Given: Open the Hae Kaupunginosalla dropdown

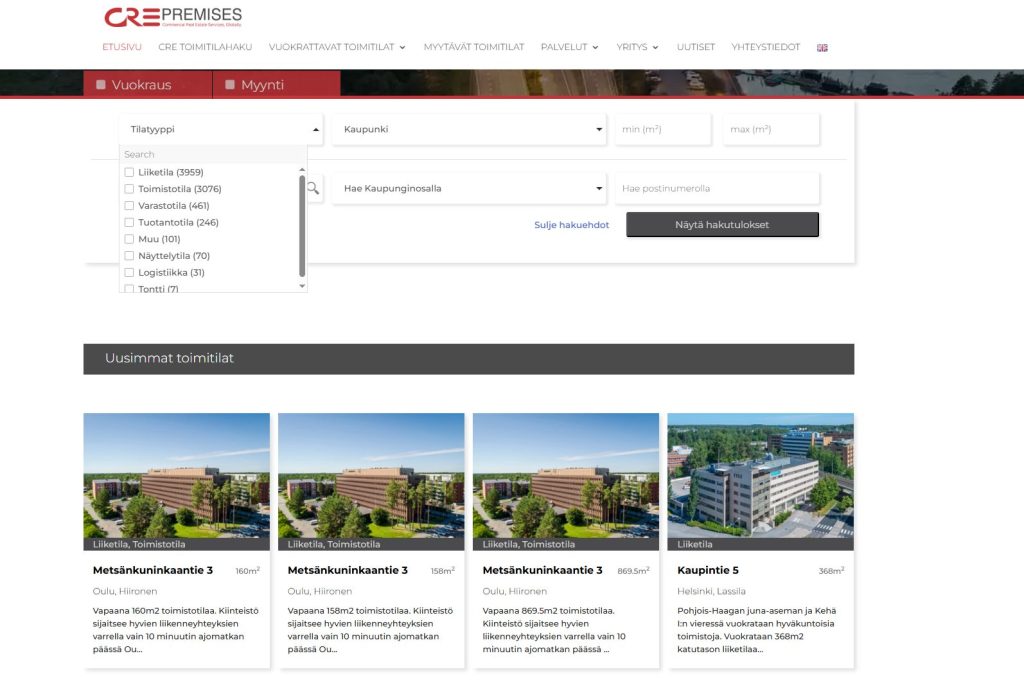Looking at the screenshot, I should coord(469,188).
